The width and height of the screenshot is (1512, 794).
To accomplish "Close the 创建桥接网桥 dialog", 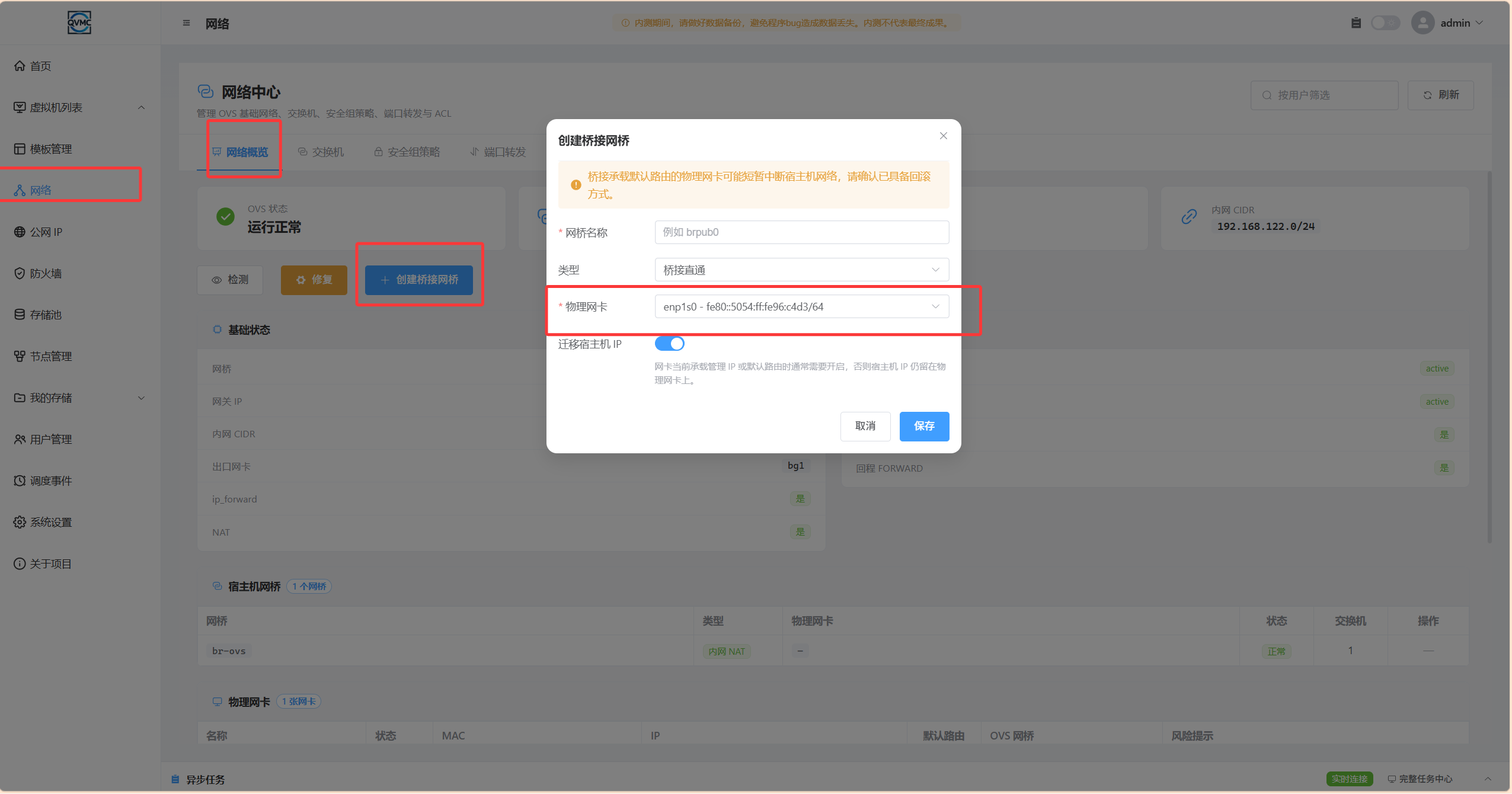I will click(943, 136).
